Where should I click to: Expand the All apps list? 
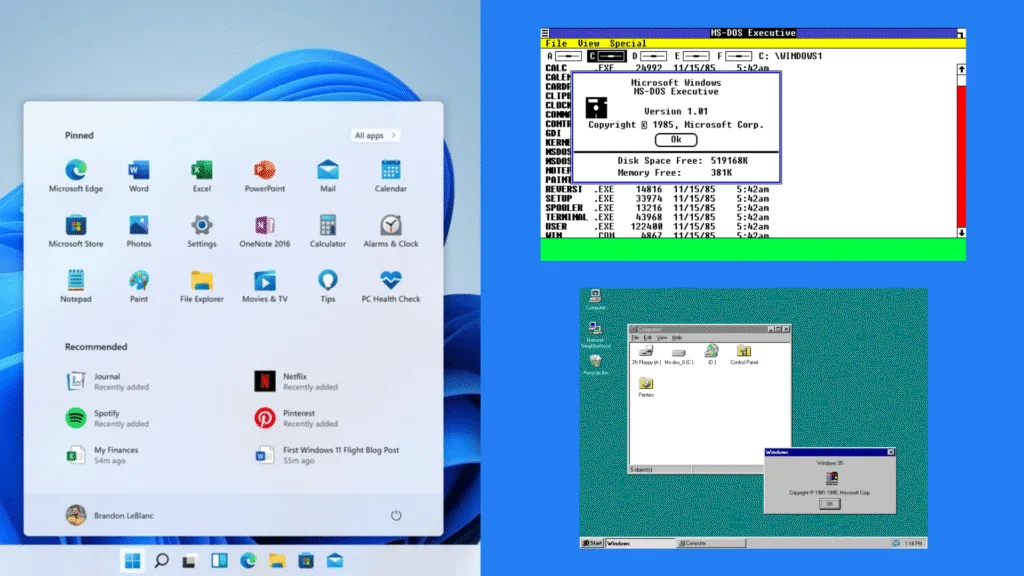coord(374,134)
